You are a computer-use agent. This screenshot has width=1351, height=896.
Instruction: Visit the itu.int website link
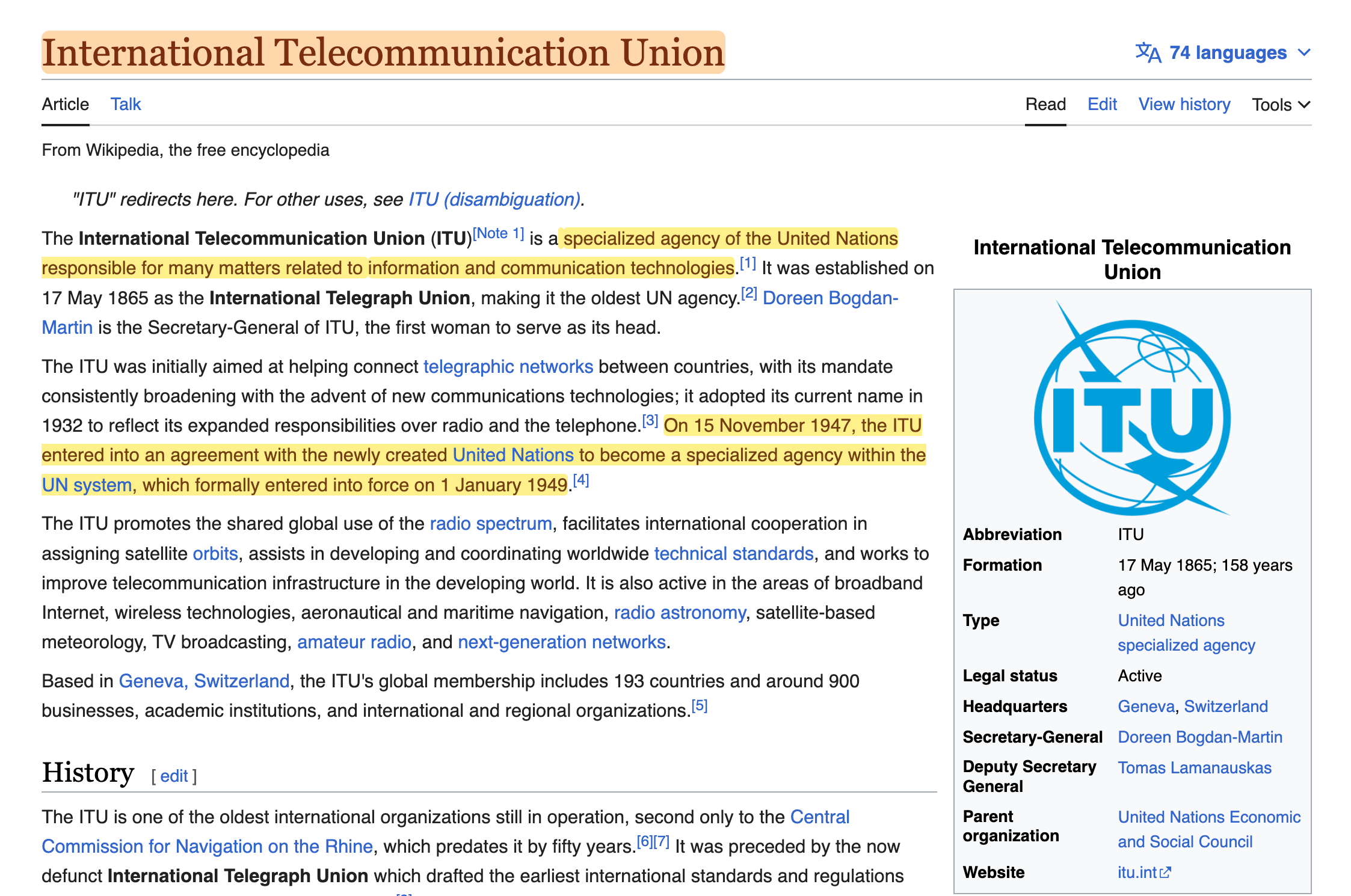(1137, 873)
